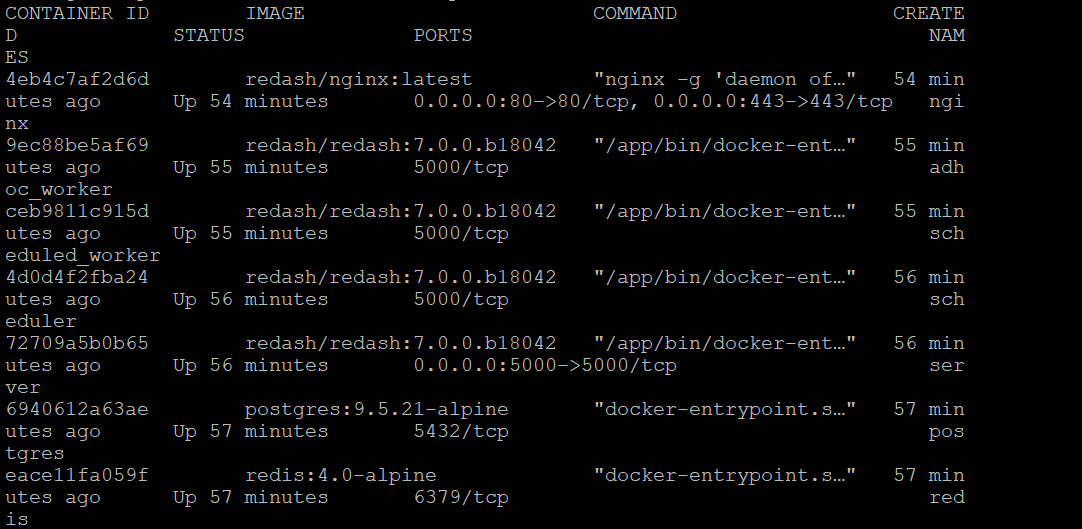Click the container ID 9ec88be5af69

[x=77, y=146]
